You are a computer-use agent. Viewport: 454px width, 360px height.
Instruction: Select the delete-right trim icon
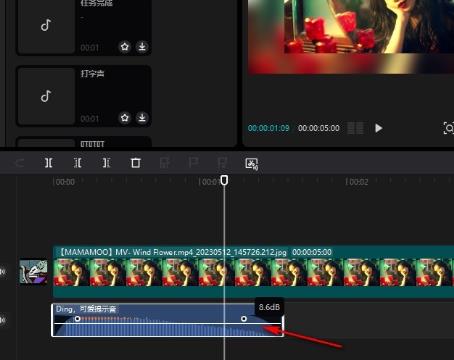click(106, 163)
